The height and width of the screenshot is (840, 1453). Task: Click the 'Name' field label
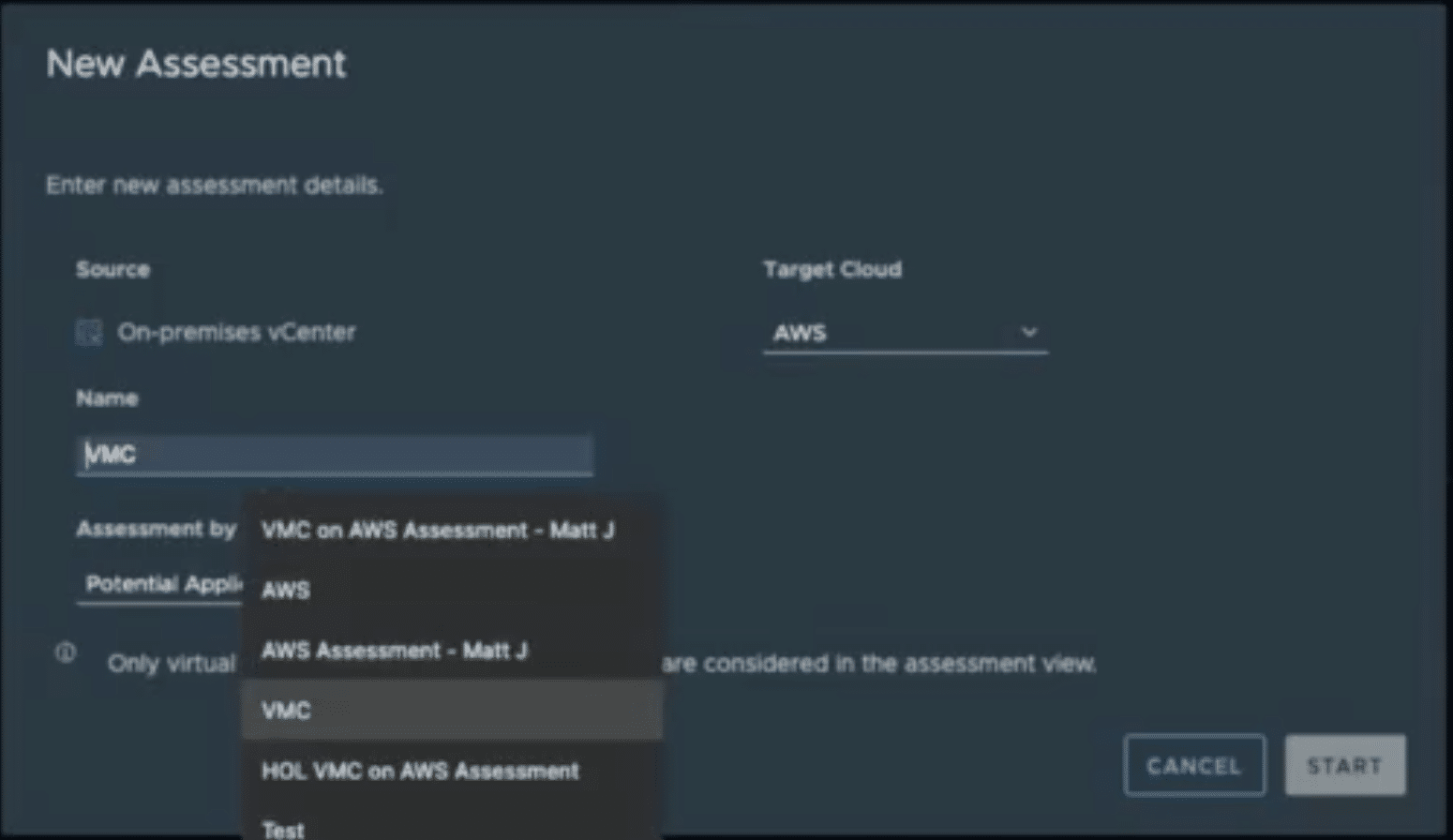click(x=107, y=398)
